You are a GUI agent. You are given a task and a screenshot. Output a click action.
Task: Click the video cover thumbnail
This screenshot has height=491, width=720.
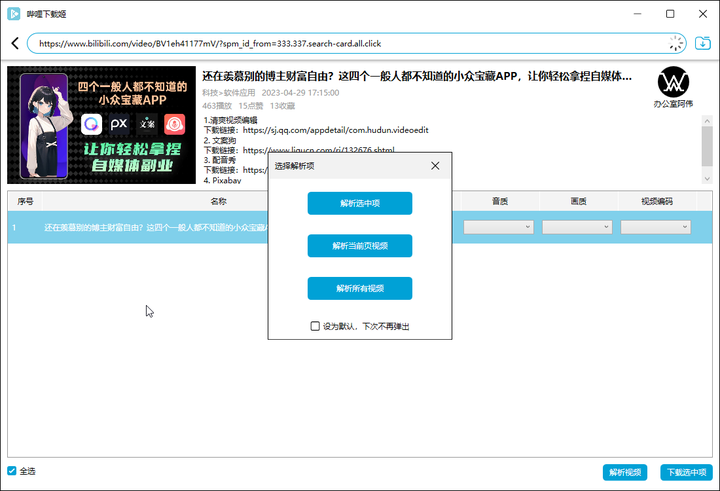[x=101, y=125]
